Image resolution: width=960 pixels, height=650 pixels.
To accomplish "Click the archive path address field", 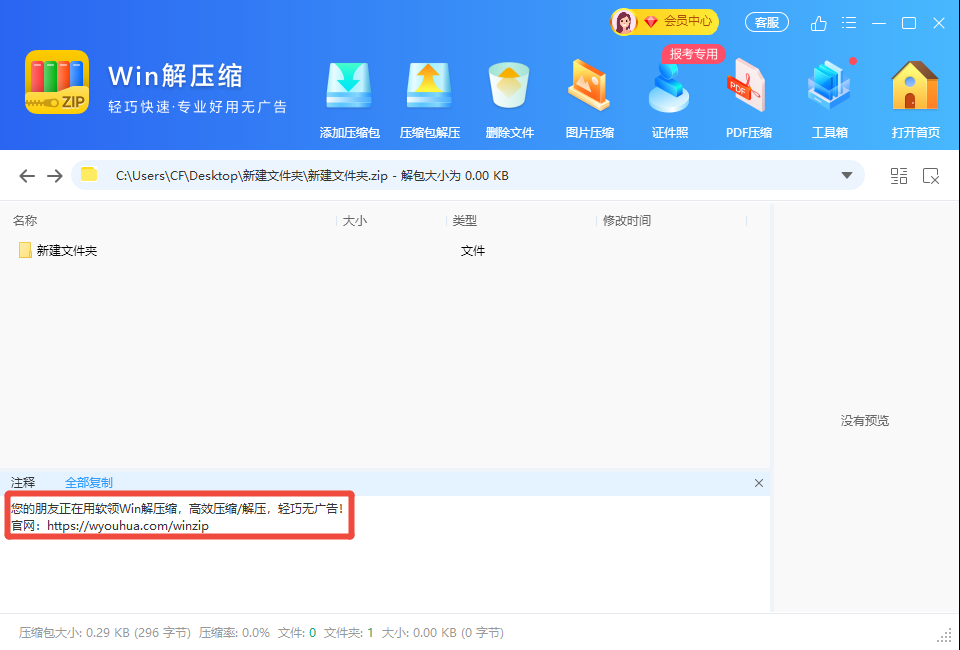I will 468,176.
